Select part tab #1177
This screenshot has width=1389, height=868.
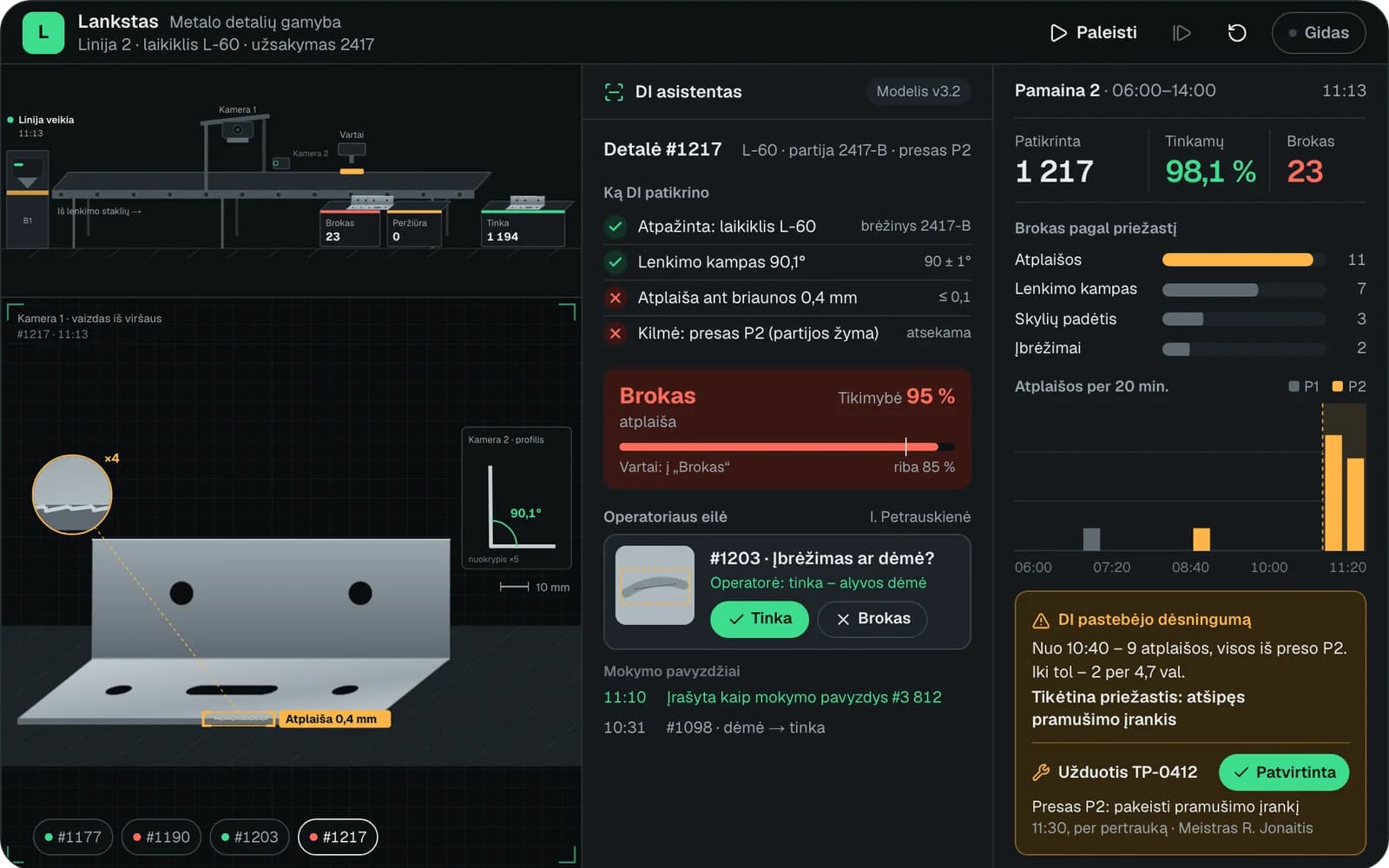coord(73,837)
